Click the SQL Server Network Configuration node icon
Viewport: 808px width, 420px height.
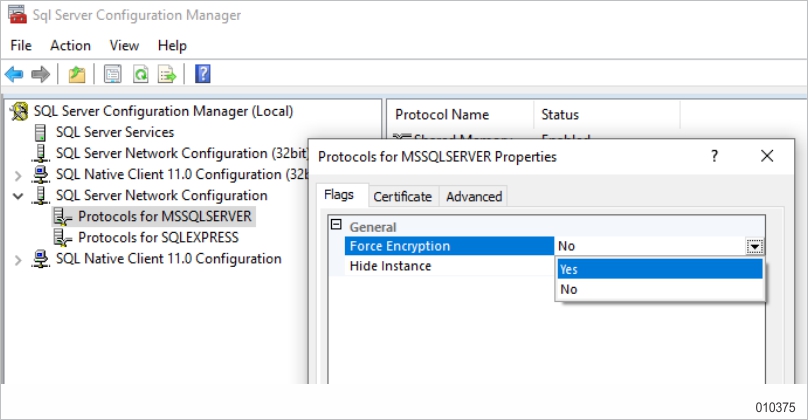click(40, 196)
